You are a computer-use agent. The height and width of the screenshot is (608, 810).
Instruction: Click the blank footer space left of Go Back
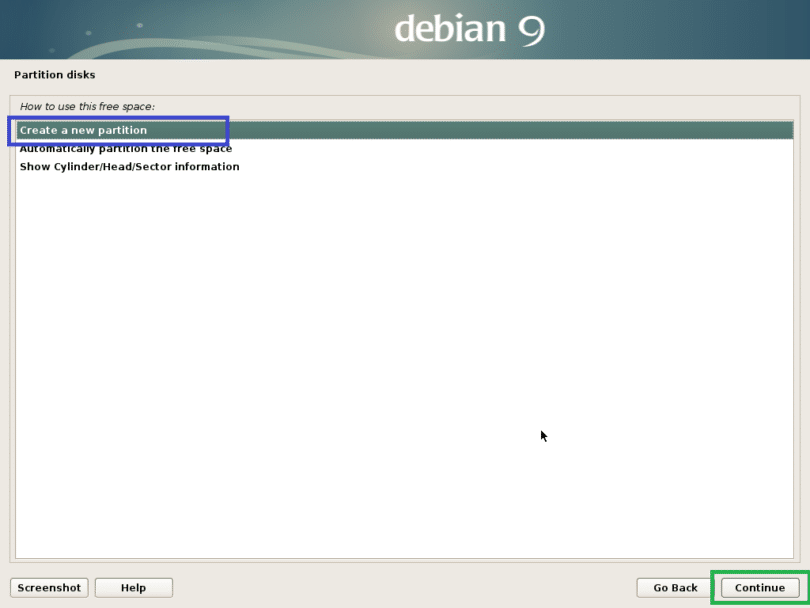[x=400, y=588]
